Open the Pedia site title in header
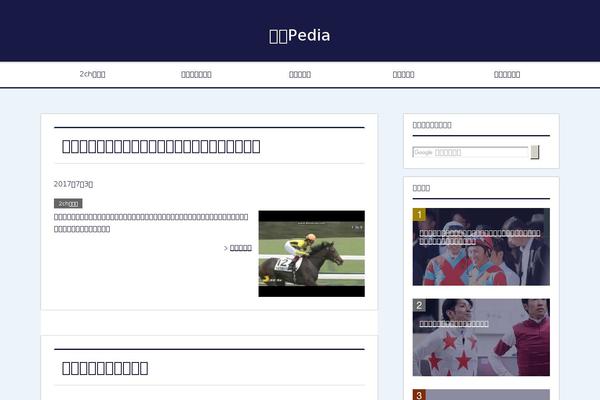The image size is (600, 400). (300, 36)
